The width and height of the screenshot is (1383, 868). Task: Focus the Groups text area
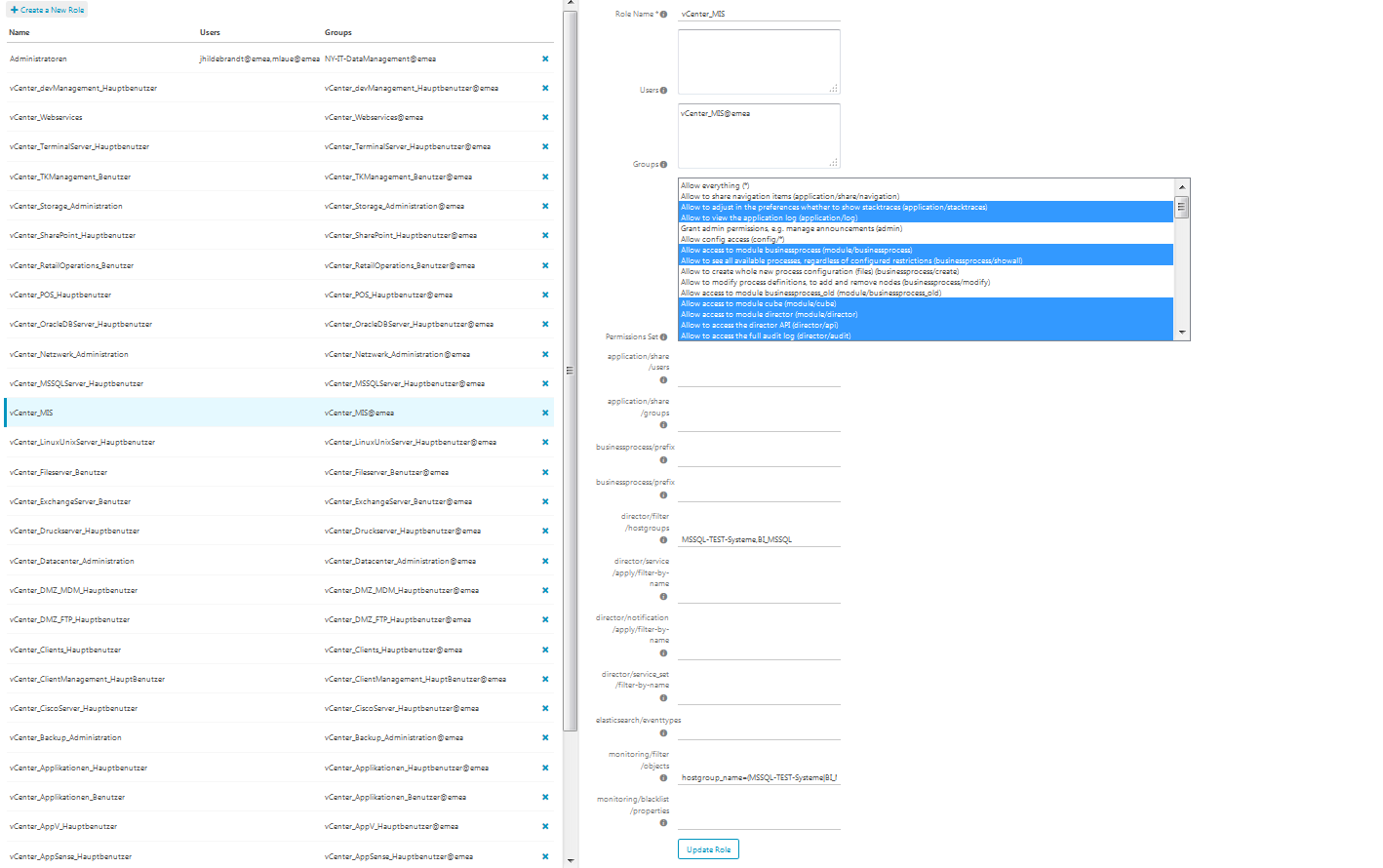[759, 136]
